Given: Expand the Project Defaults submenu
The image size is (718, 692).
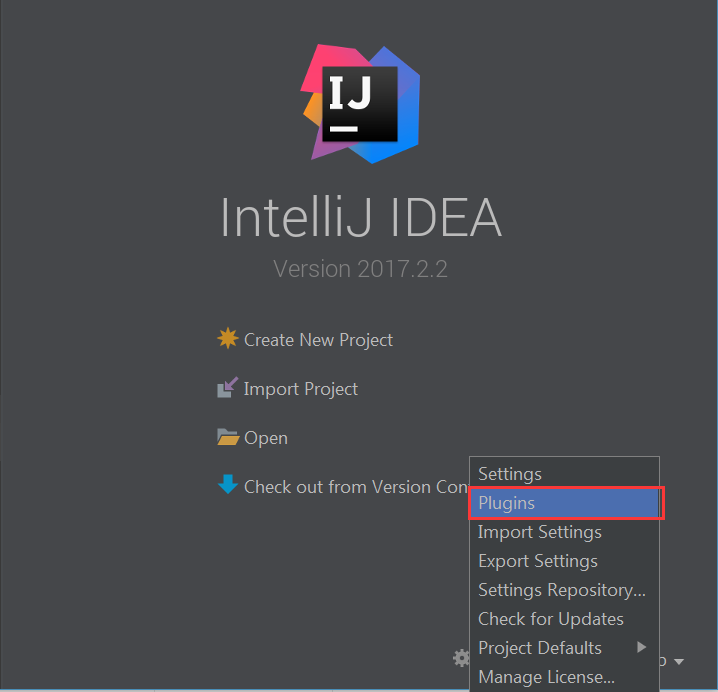Looking at the screenshot, I should pos(564,648).
